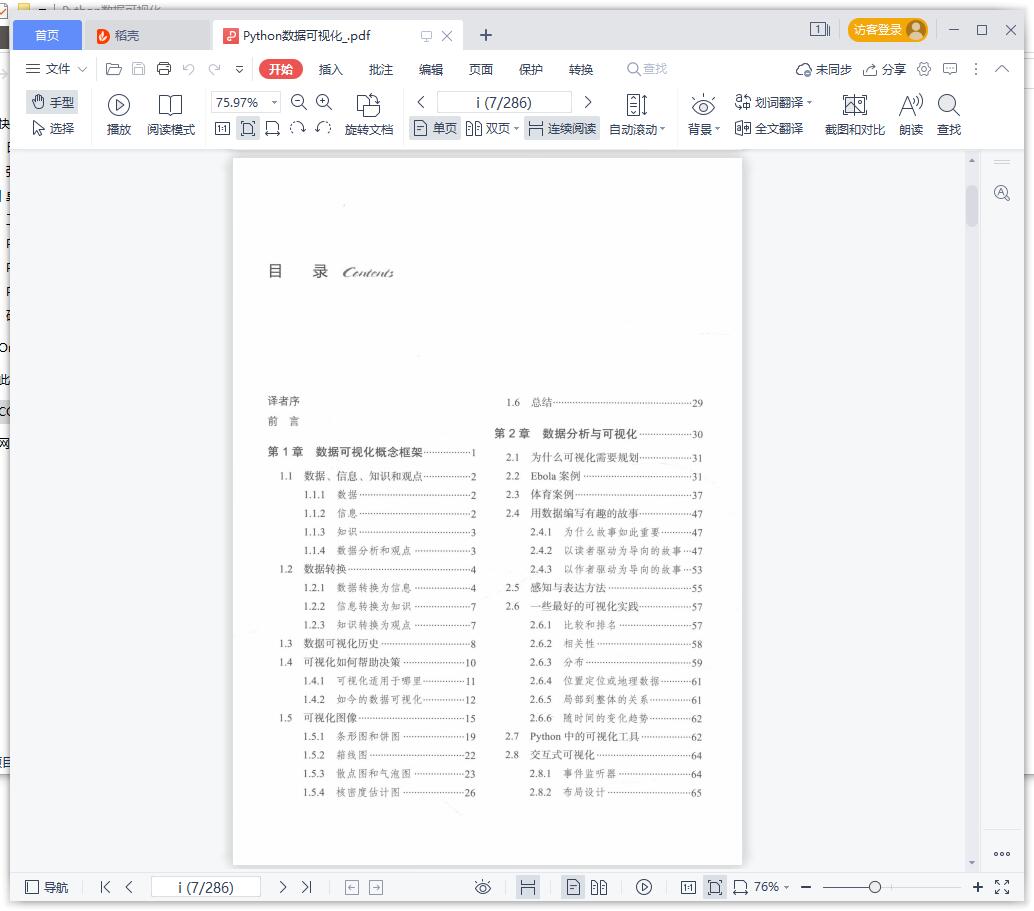1034x911 pixels.
Task: Focus the top page number field
Action: [x=504, y=102]
